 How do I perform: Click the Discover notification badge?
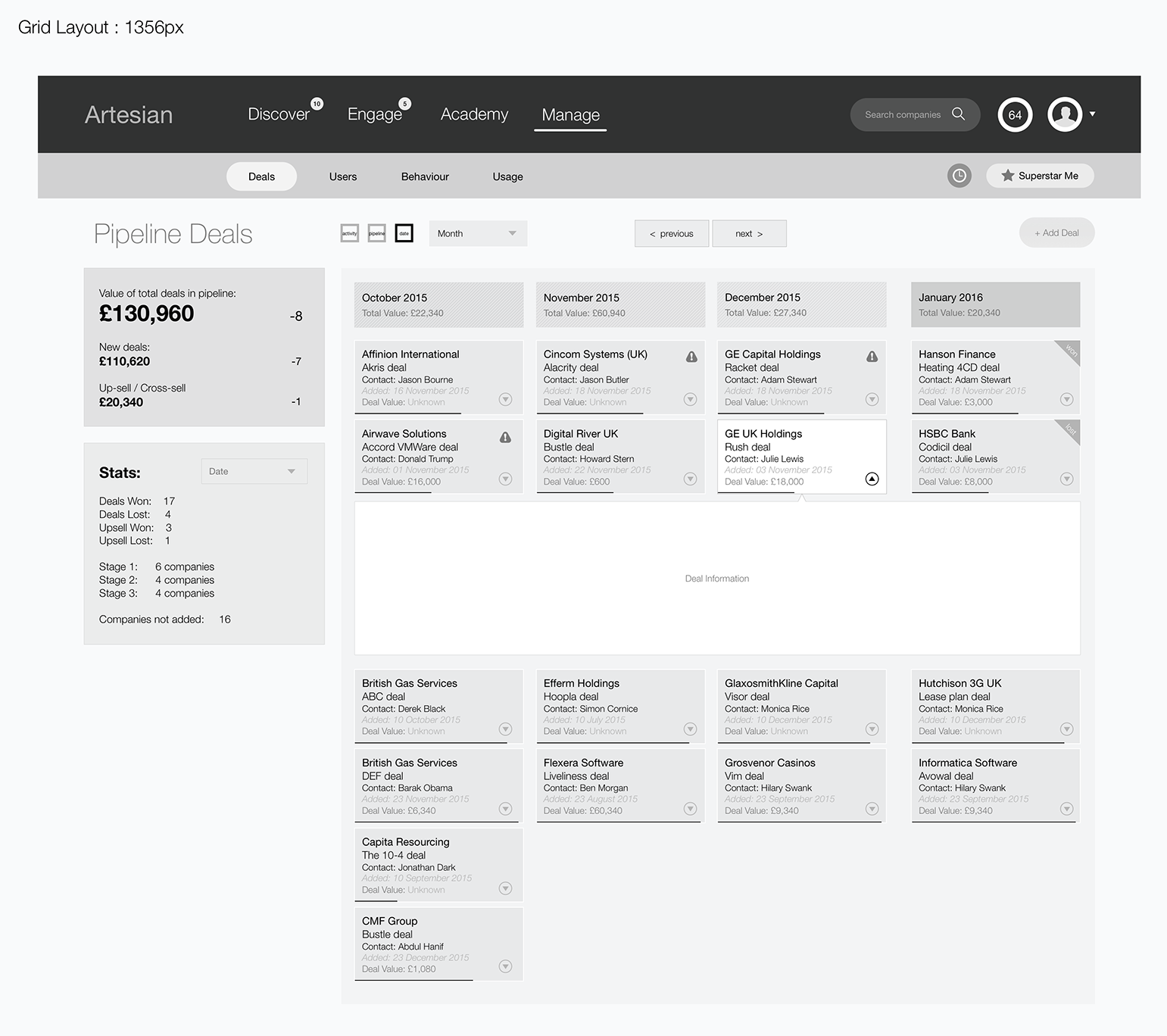[x=317, y=104]
